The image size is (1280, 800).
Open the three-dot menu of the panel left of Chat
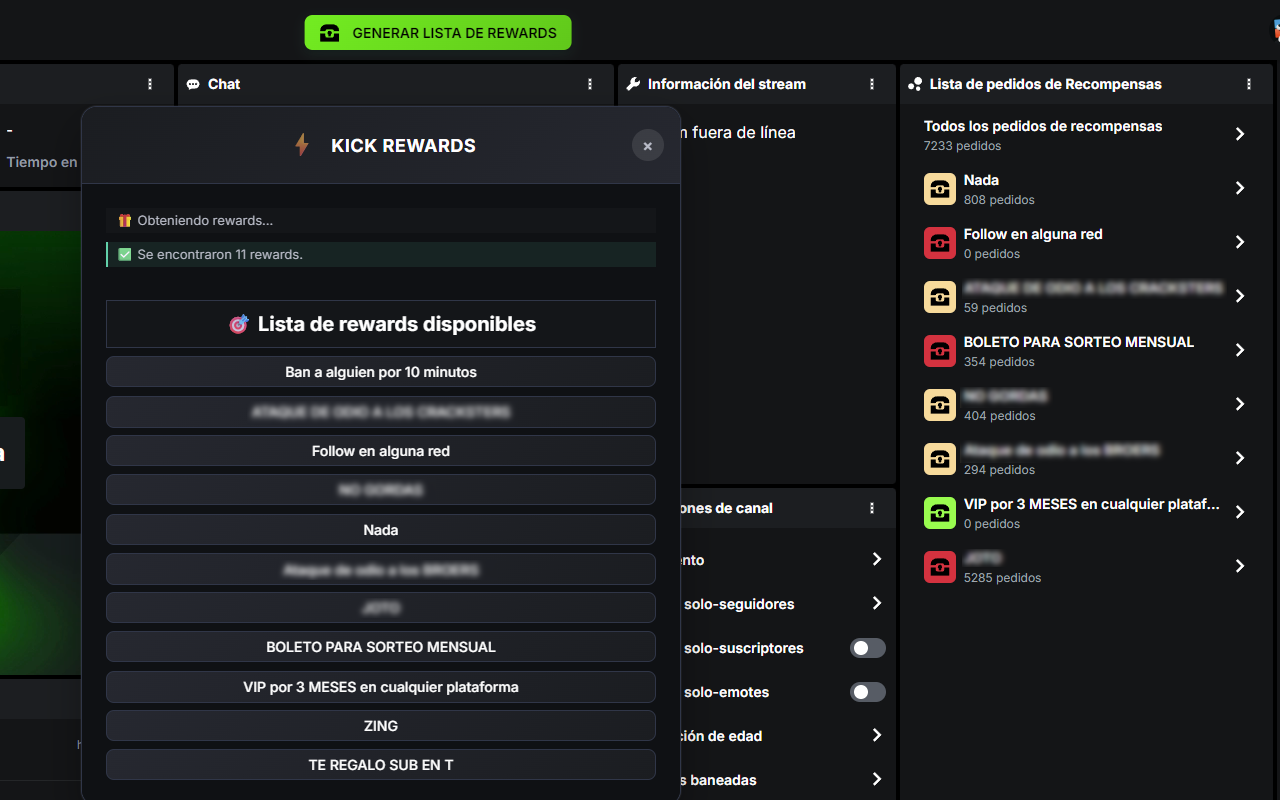pos(151,84)
